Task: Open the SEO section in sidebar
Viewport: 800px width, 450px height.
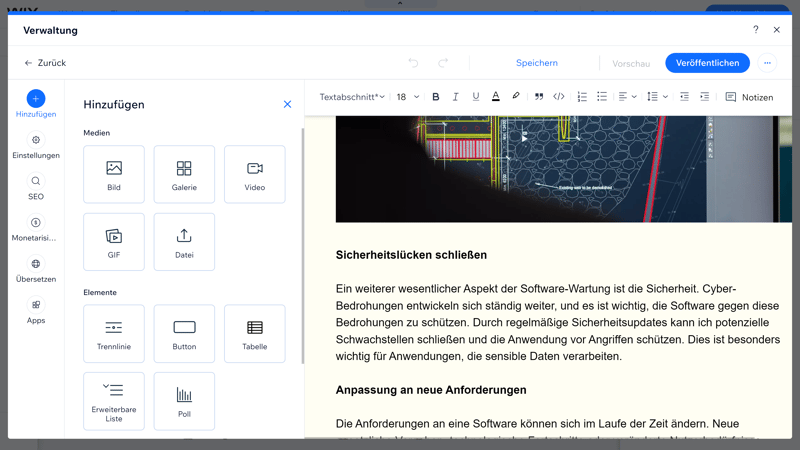Action: 36,187
